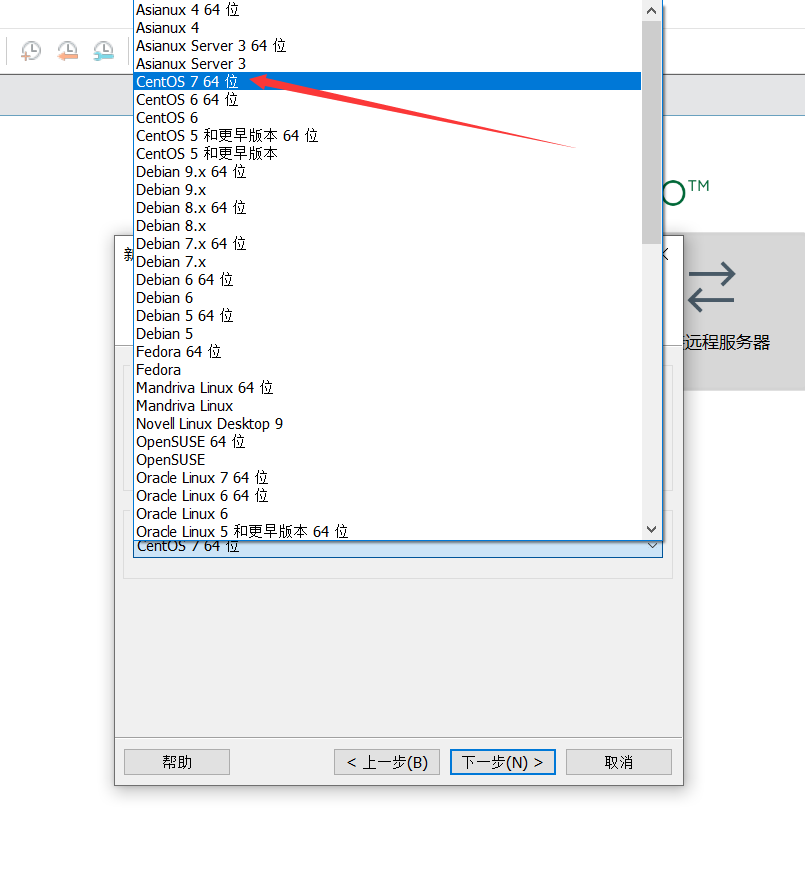Open snapshot manager with the wrench clock icon
The height and width of the screenshot is (869, 805).
pyautogui.click(x=104, y=51)
